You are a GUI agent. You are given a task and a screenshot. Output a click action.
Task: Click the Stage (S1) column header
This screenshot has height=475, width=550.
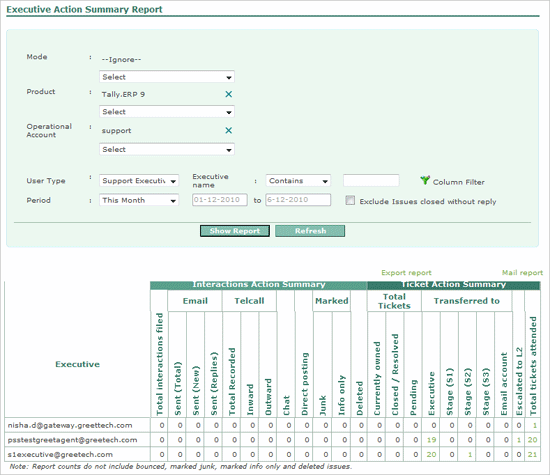[450, 392]
